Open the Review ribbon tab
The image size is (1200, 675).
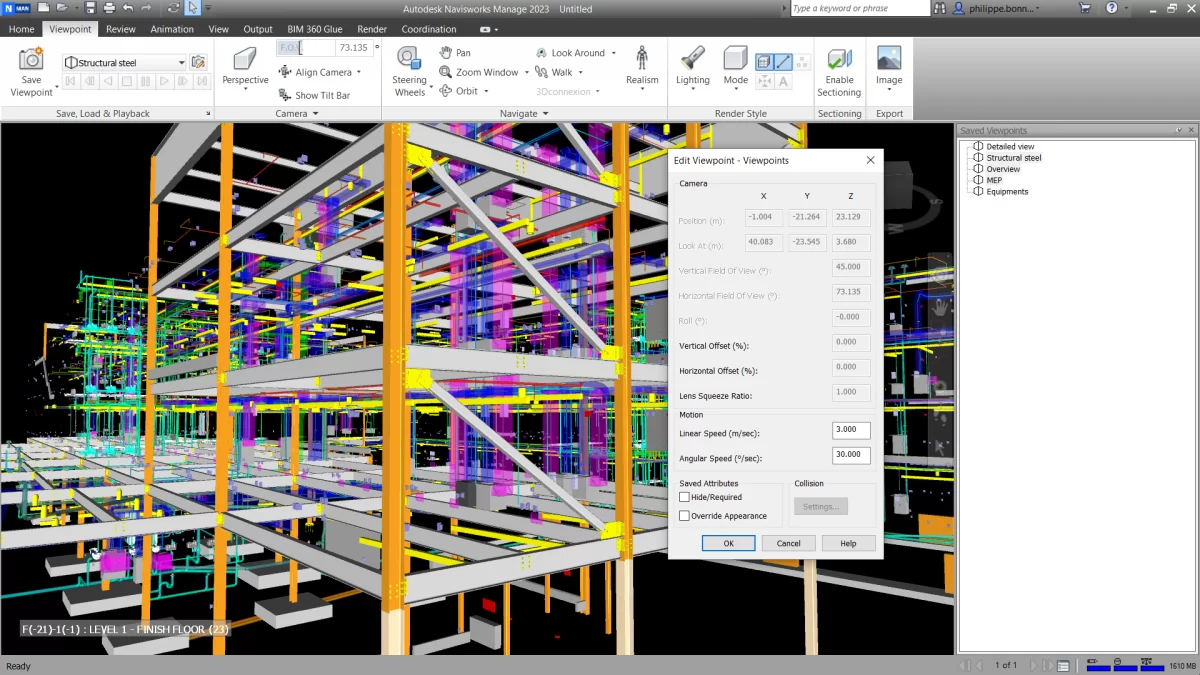(x=121, y=29)
